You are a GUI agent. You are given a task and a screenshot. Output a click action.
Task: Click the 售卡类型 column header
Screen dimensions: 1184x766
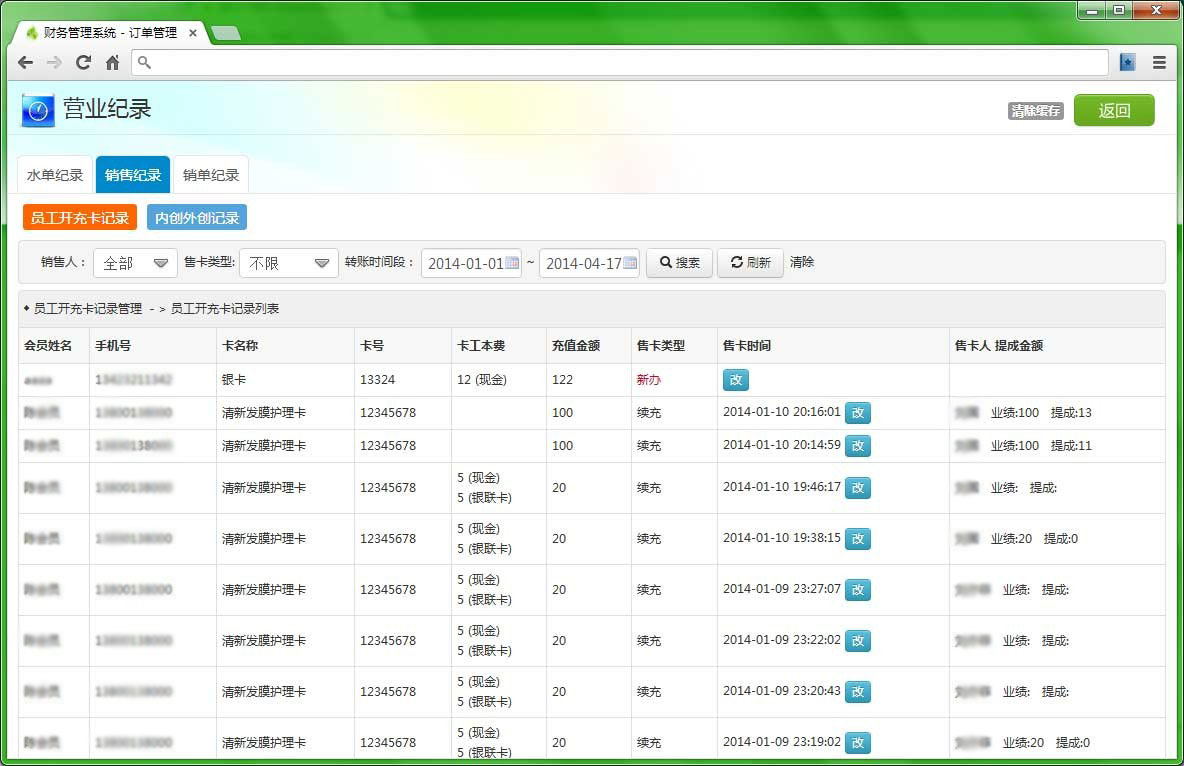click(661, 346)
